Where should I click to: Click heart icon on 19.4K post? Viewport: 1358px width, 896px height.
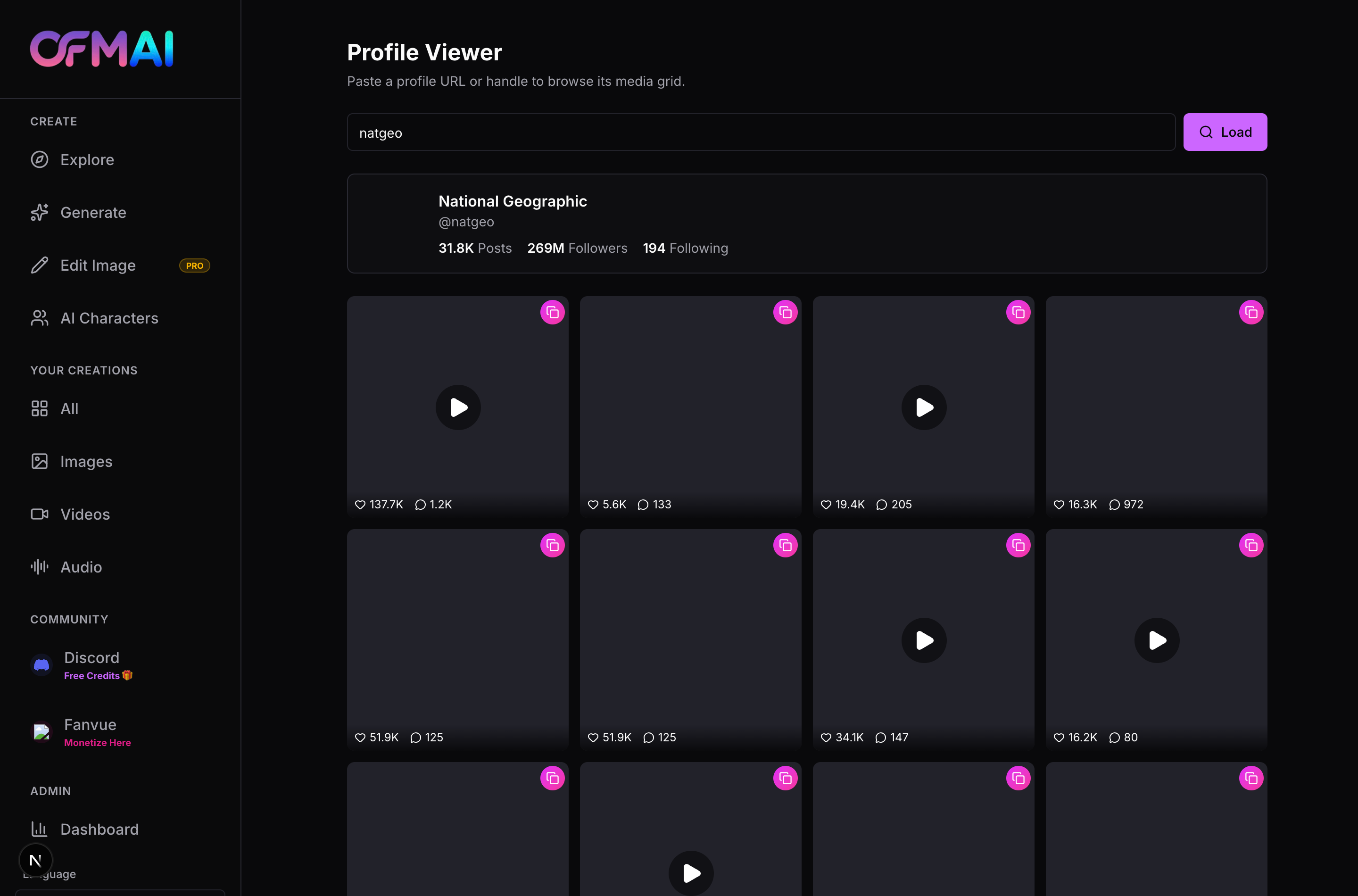coord(826,505)
